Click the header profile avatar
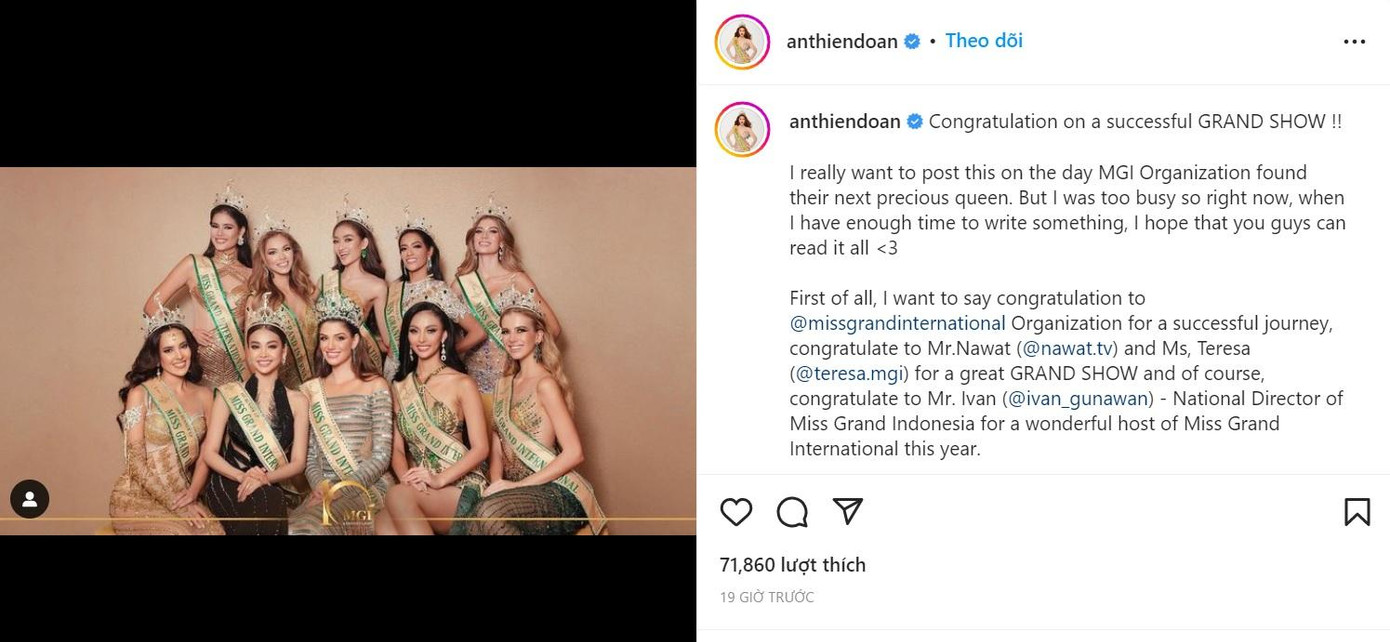 742,42
